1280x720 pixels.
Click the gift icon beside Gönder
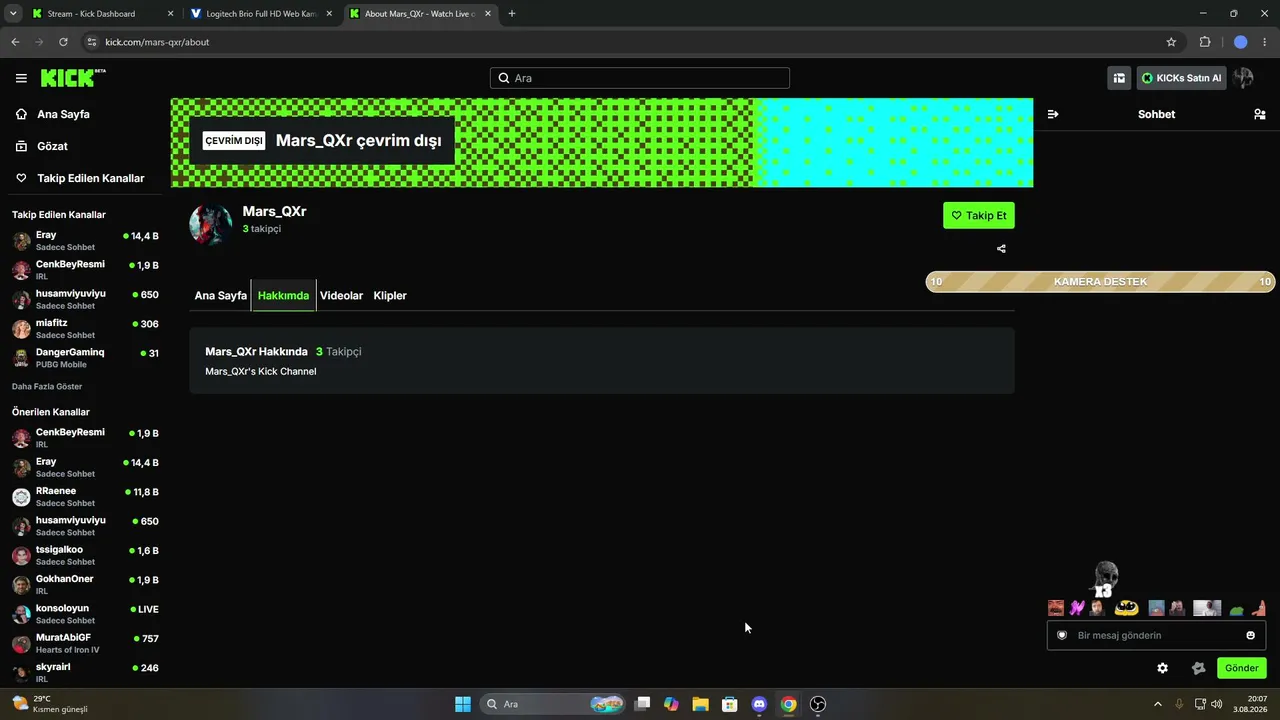(1199, 668)
